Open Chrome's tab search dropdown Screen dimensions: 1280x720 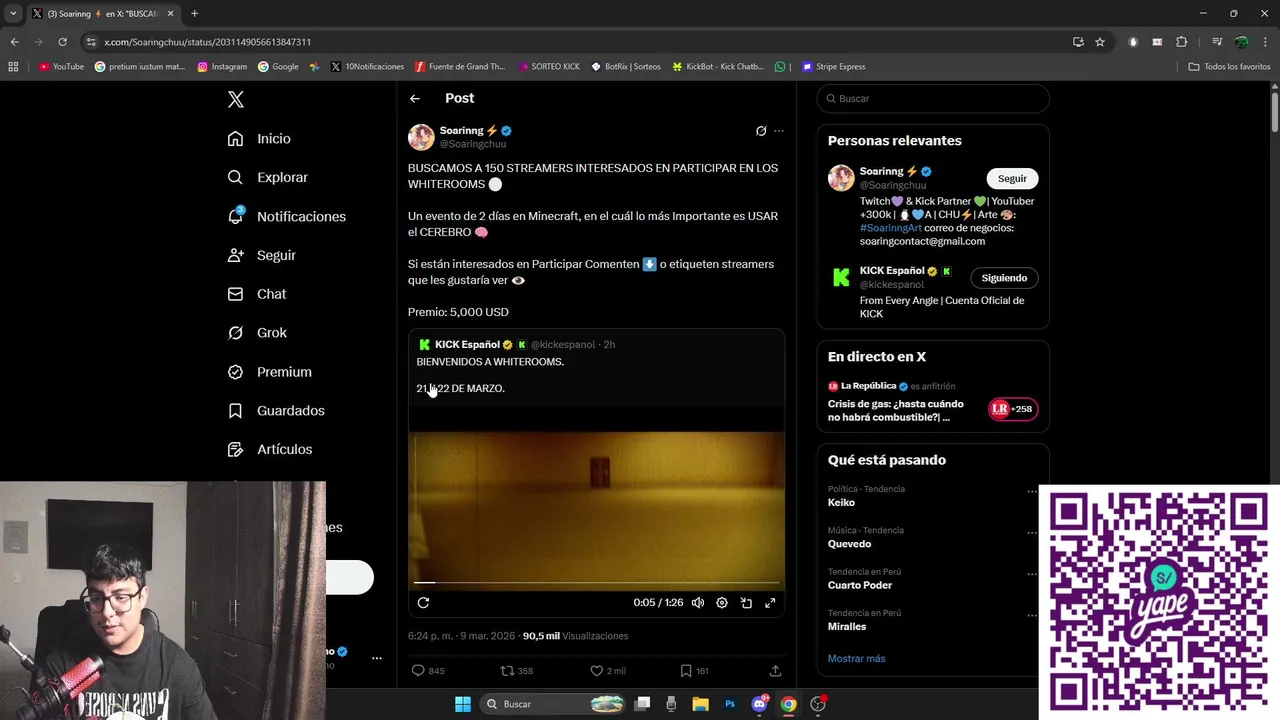click(x=12, y=13)
